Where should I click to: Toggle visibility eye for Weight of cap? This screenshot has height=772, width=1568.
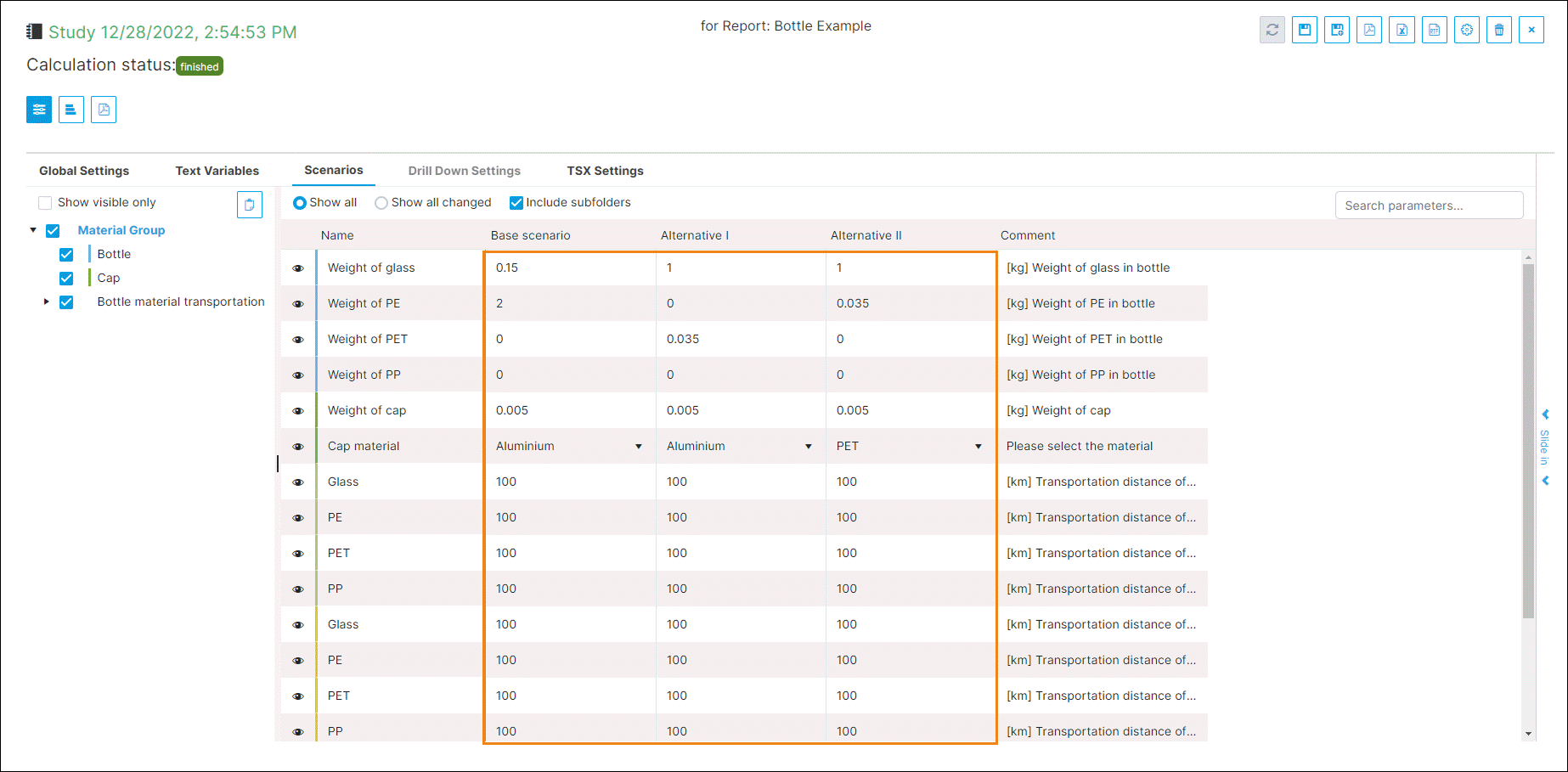pos(298,411)
